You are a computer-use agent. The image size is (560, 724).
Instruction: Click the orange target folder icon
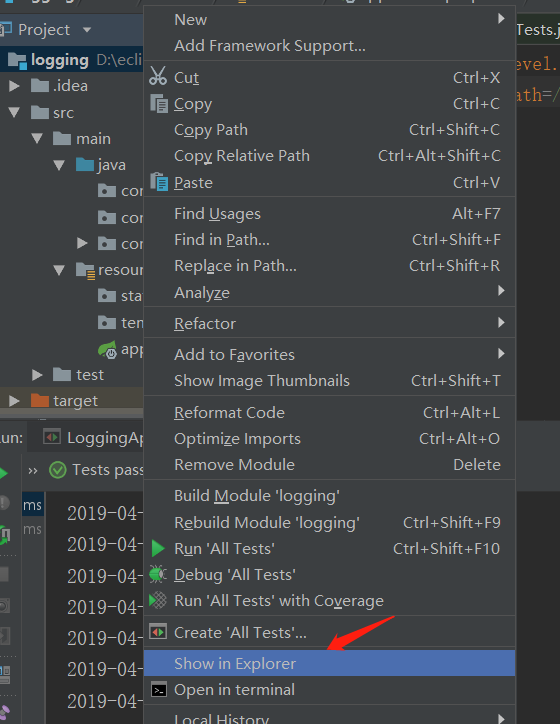point(40,400)
